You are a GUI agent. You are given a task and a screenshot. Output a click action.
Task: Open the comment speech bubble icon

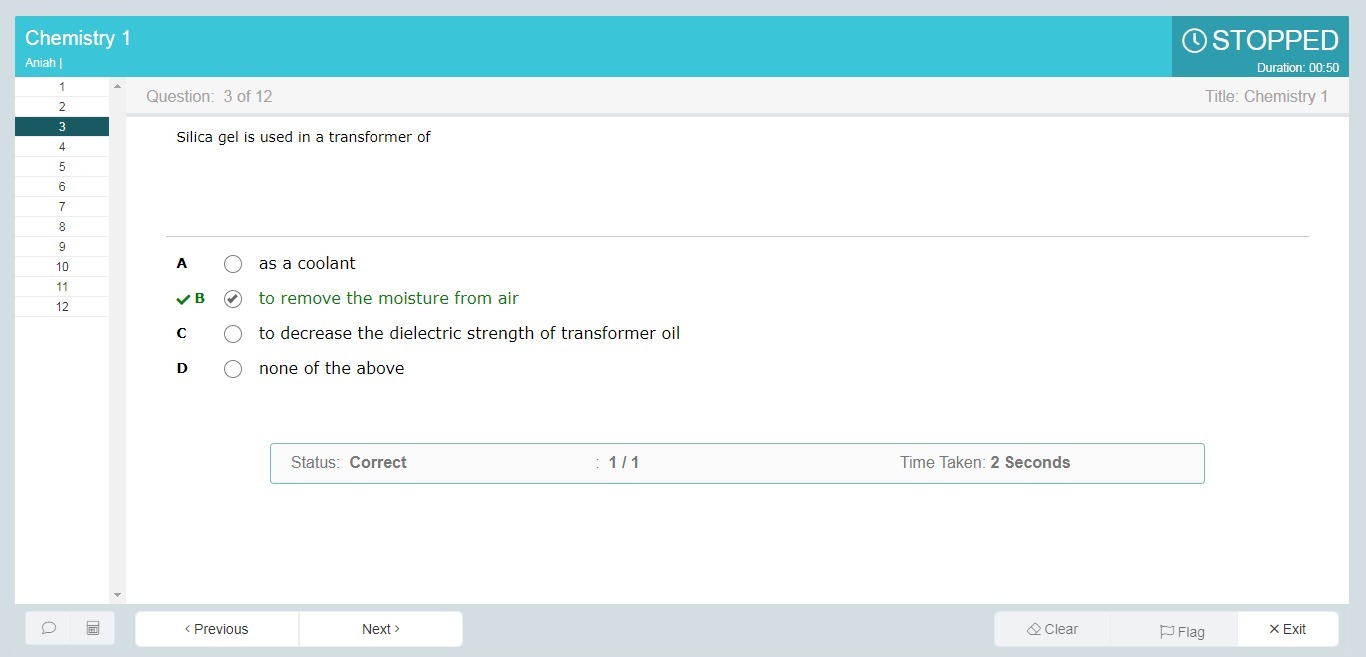click(48, 629)
